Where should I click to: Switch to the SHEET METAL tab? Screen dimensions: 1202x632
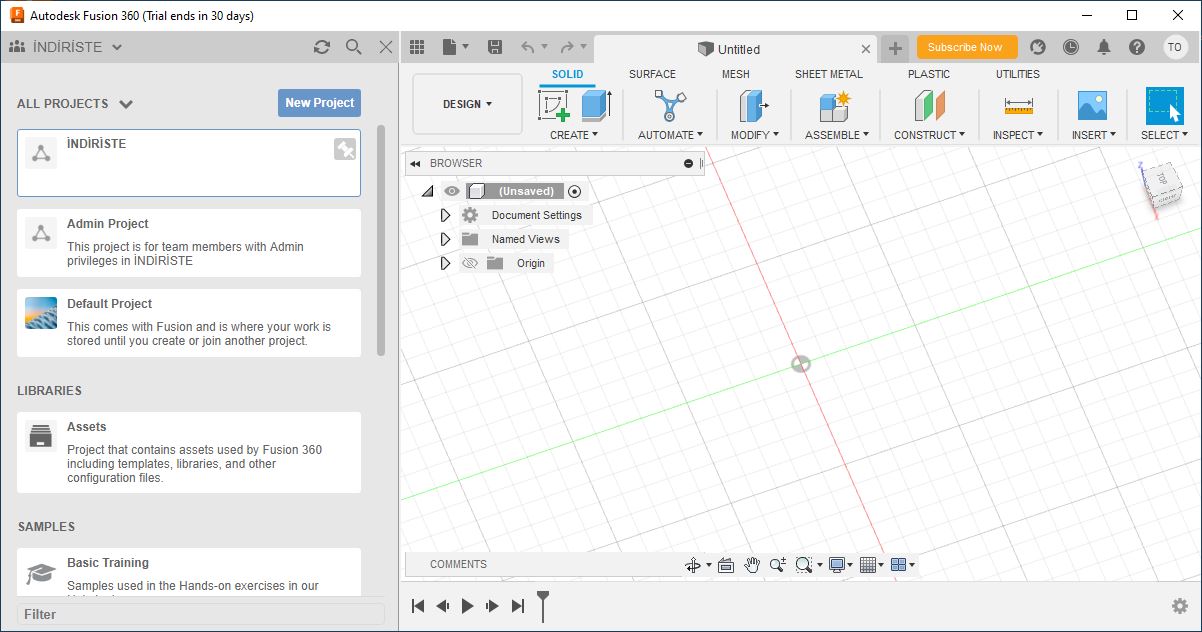pos(829,74)
